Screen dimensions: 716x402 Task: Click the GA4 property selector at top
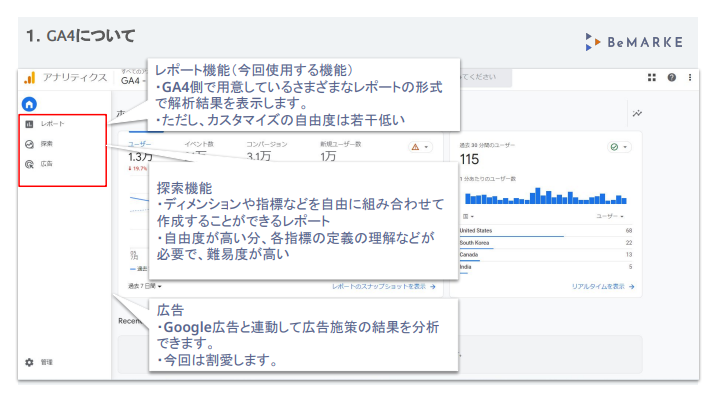pyautogui.click(x=133, y=78)
